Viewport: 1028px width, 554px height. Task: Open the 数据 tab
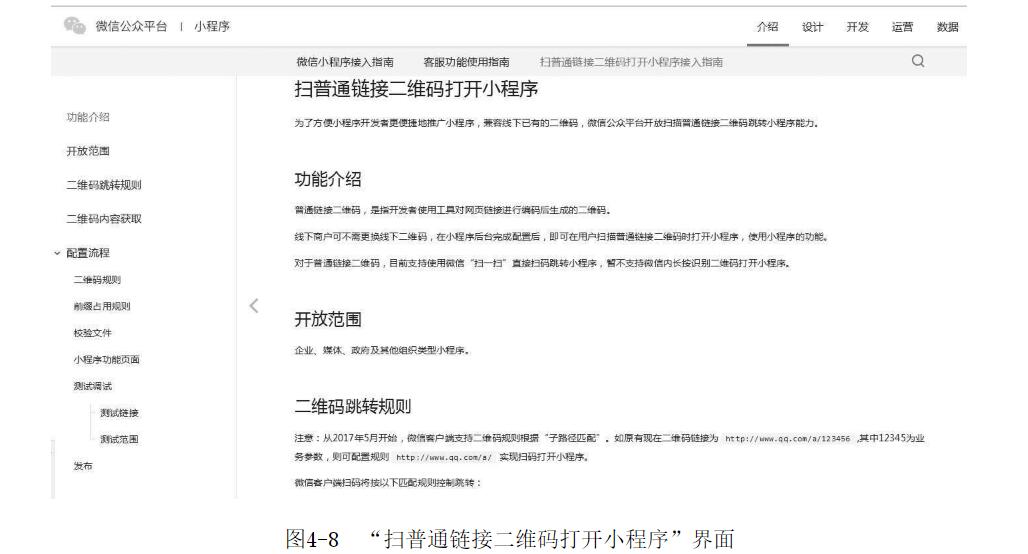click(947, 27)
